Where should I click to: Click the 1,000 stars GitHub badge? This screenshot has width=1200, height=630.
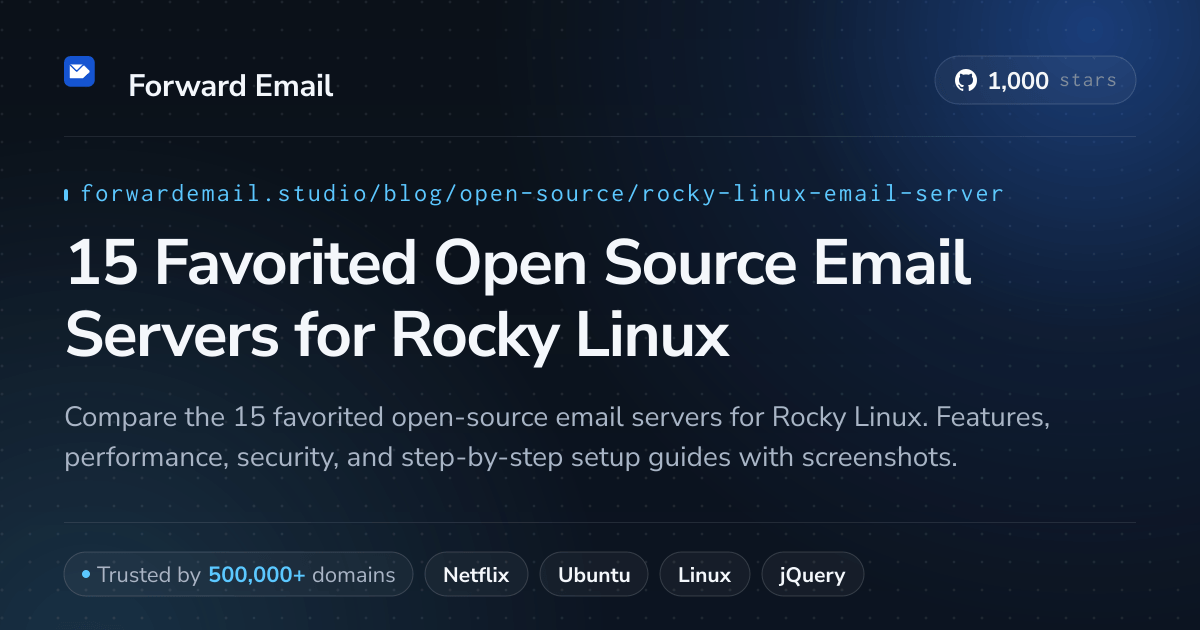click(x=1035, y=81)
